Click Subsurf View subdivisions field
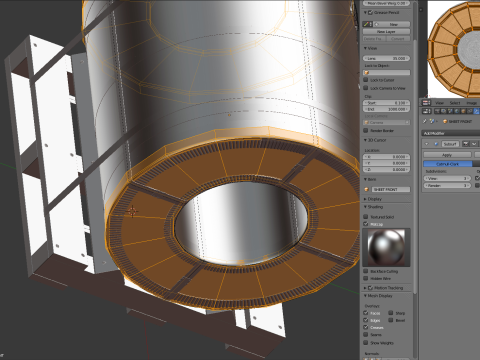 pos(447,178)
